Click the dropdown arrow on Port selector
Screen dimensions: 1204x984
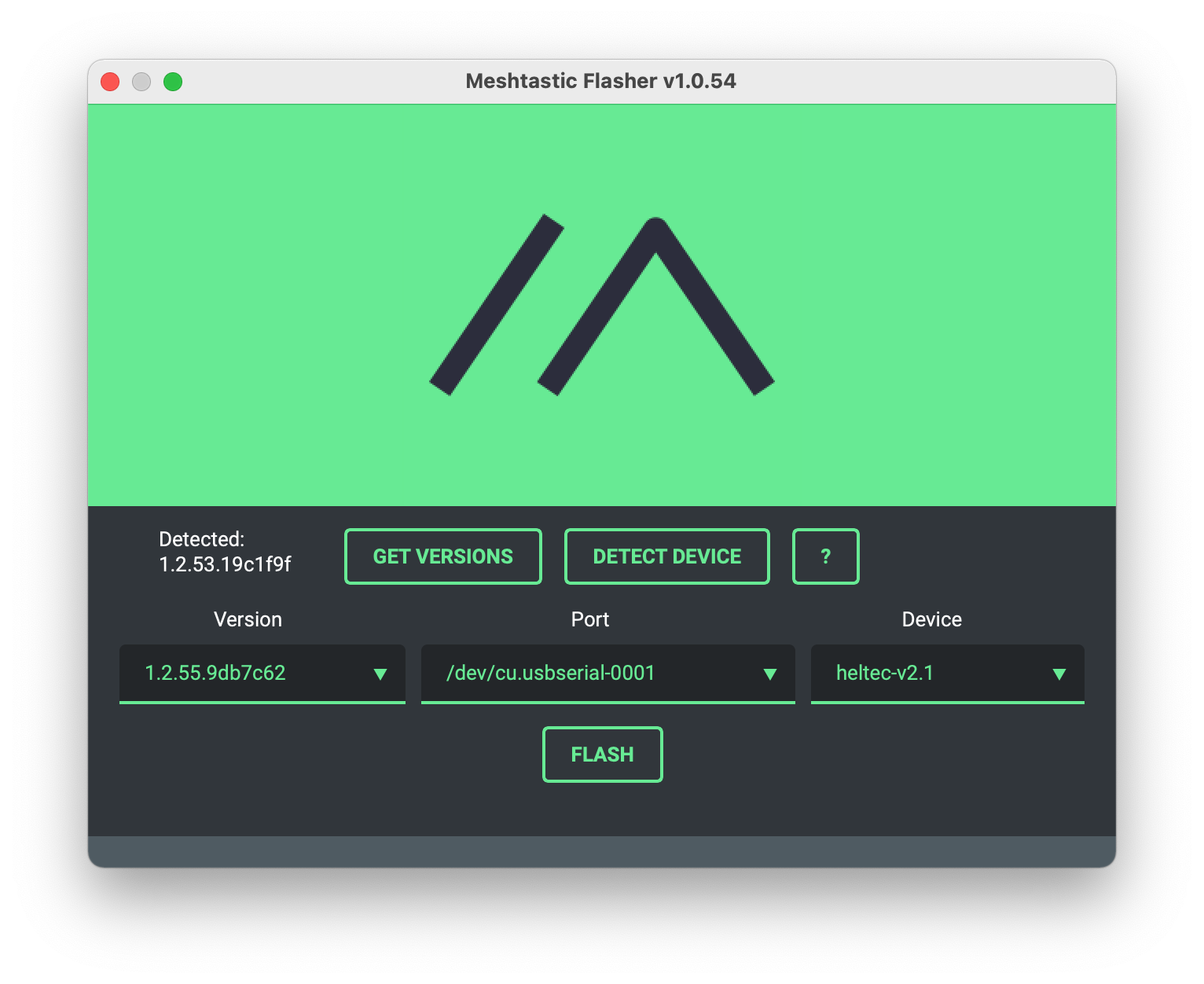coord(768,674)
